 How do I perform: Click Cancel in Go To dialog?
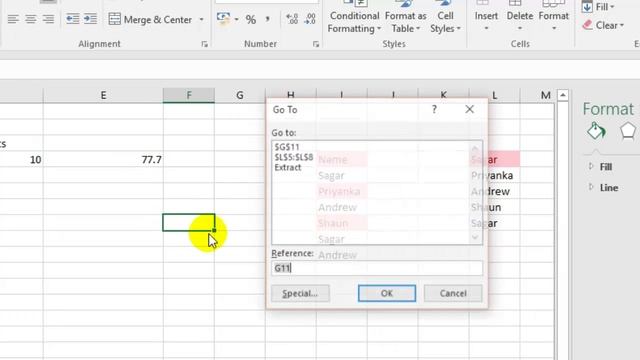click(x=453, y=293)
